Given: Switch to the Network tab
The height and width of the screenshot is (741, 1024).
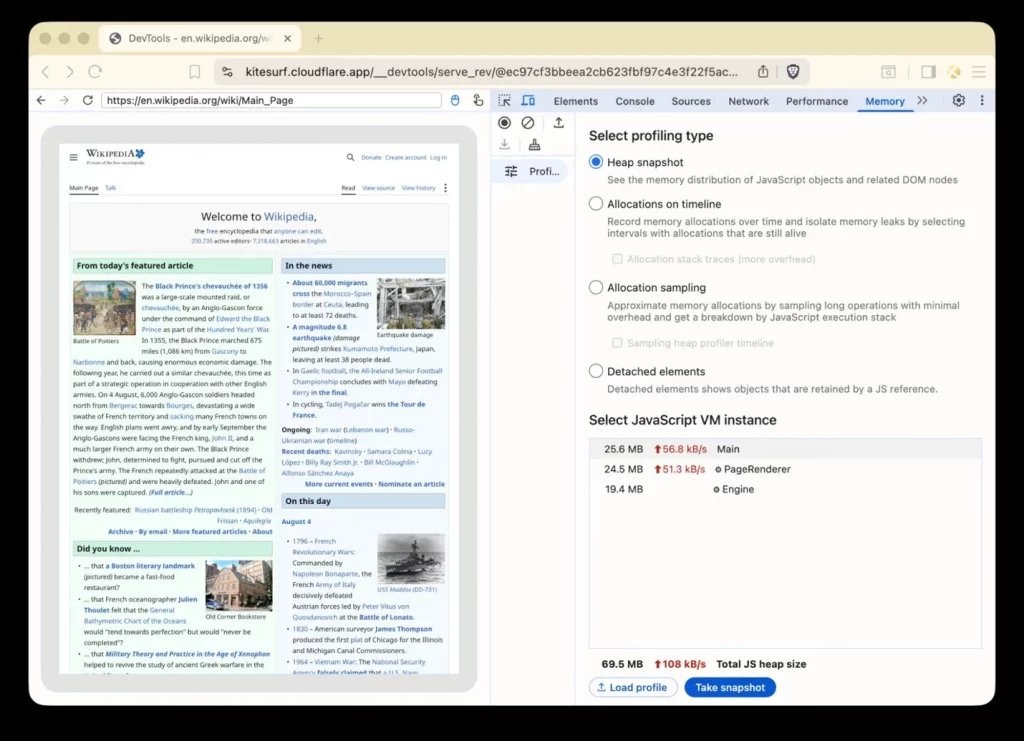Looking at the screenshot, I should click(748, 101).
